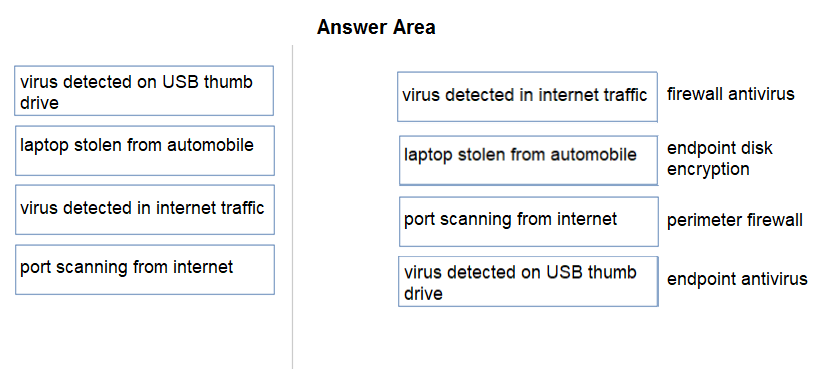Click the vertical divider line
The image size is (836, 391).
pos(292,206)
